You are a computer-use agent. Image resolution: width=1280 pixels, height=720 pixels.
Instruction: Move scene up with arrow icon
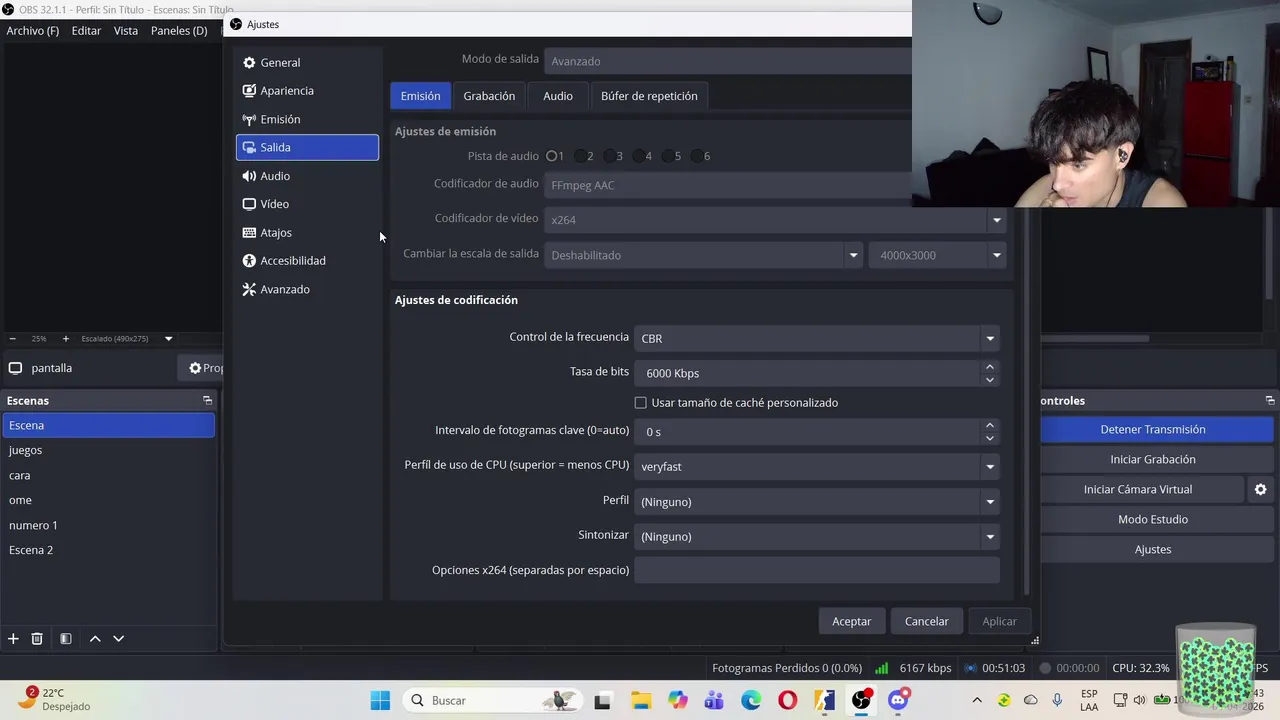click(95, 638)
